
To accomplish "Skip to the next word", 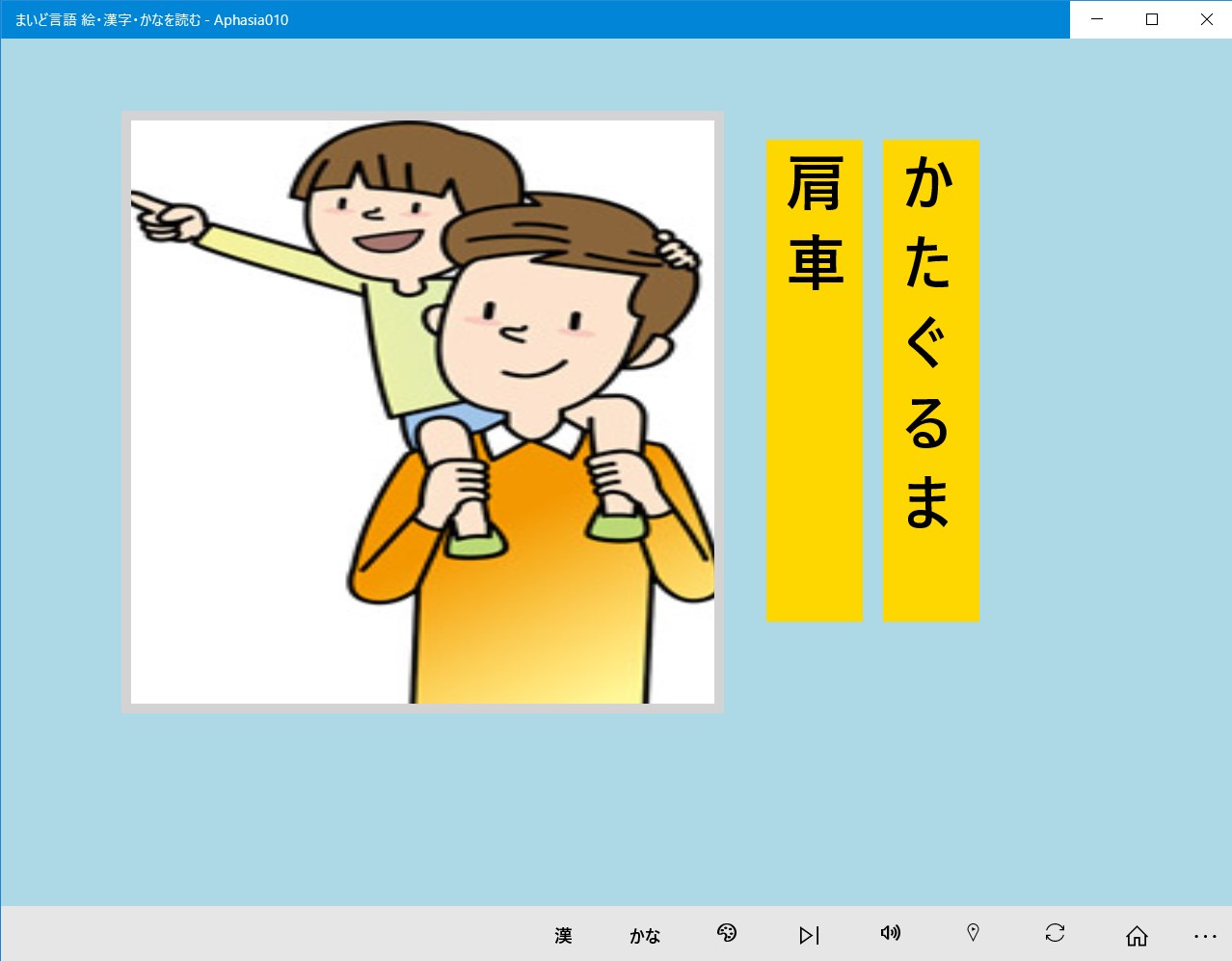I will (809, 935).
